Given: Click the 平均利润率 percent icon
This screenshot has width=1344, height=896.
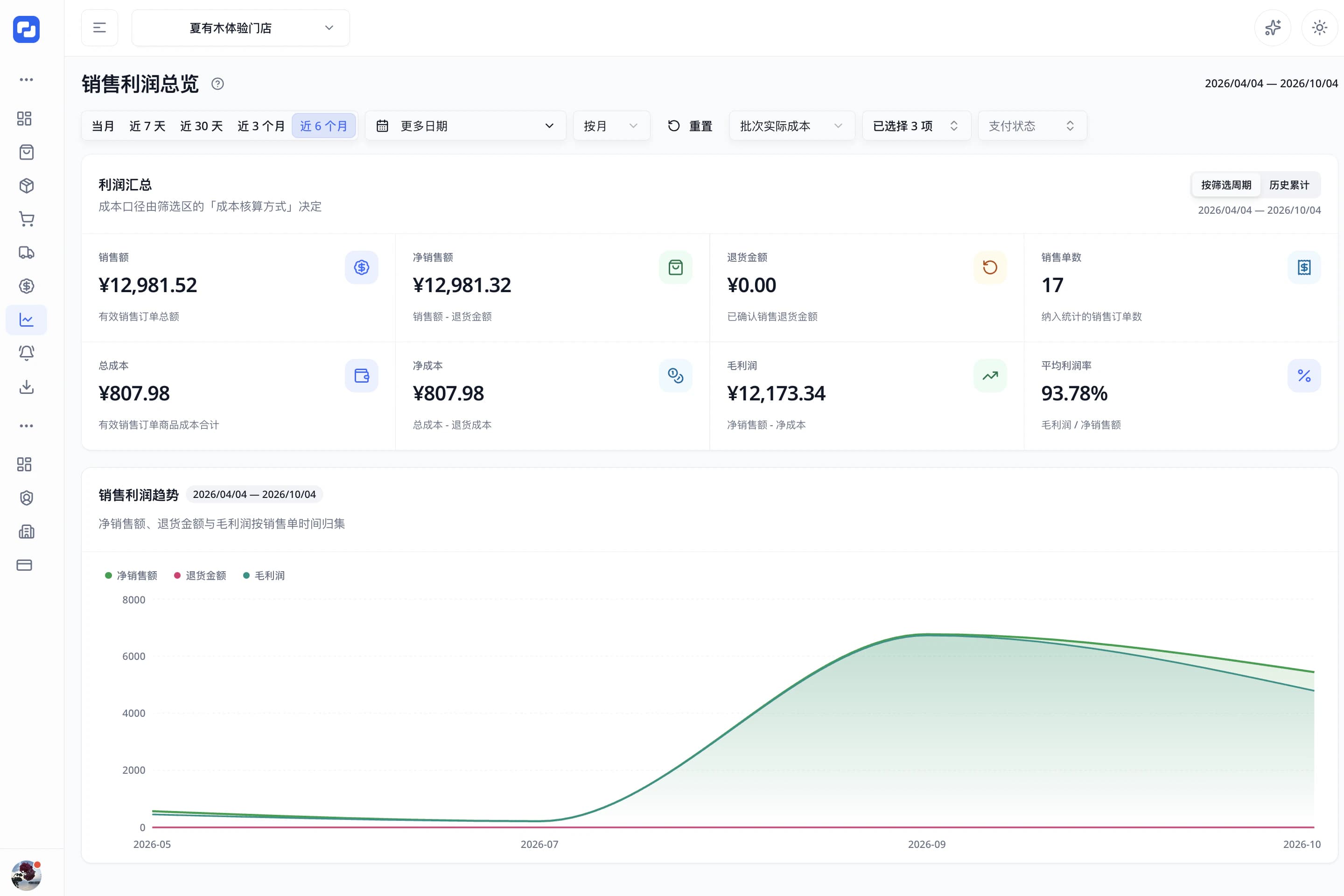Looking at the screenshot, I should pos(1304,375).
